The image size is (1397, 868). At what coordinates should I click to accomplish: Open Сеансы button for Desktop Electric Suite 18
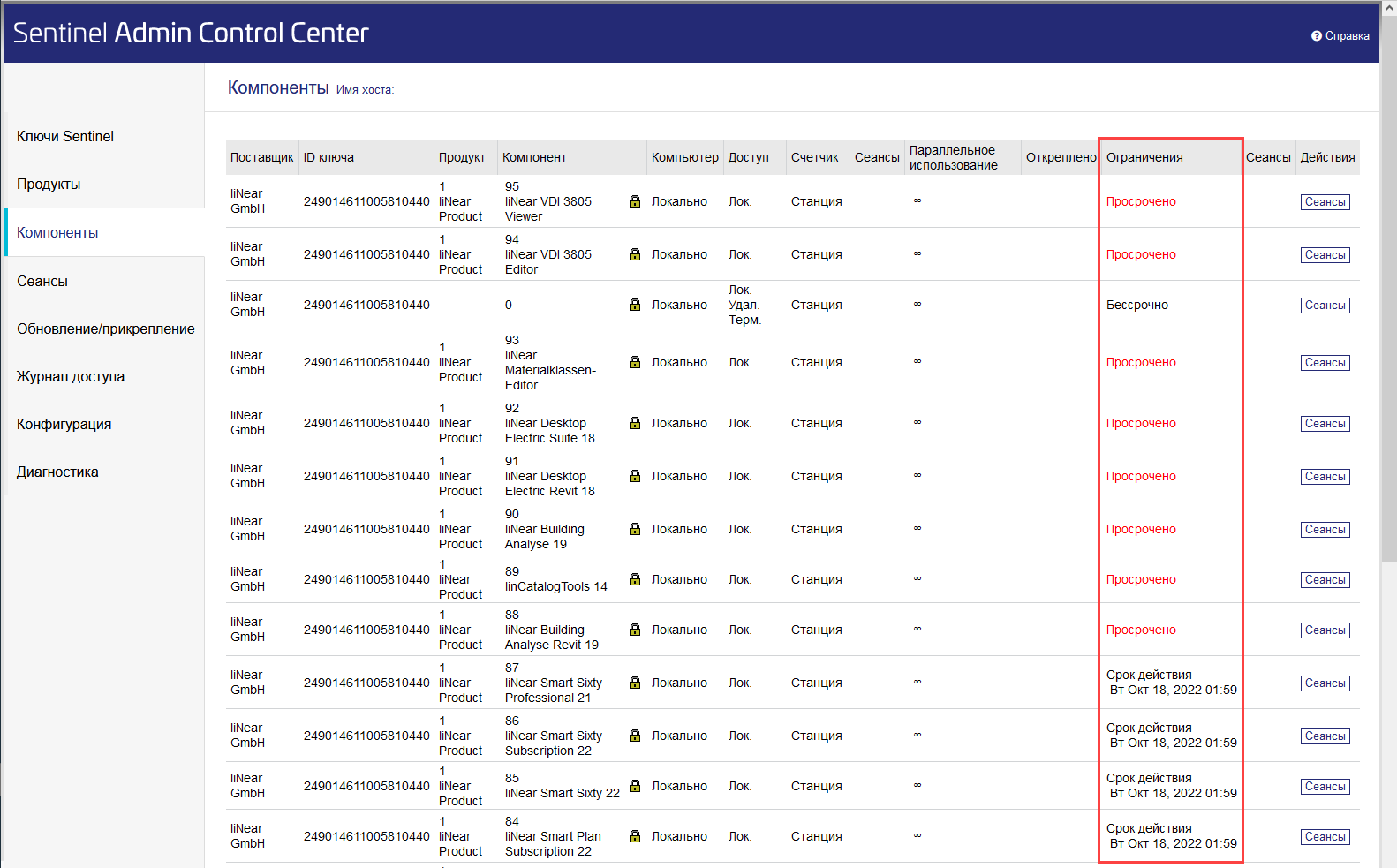(1325, 424)
